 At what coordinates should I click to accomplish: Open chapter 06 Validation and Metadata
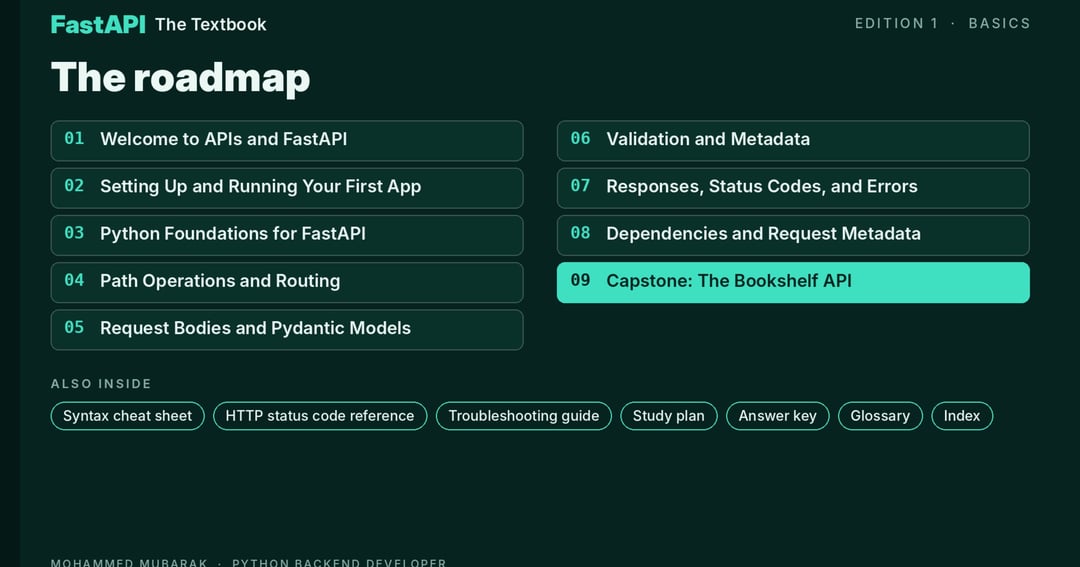793,141
